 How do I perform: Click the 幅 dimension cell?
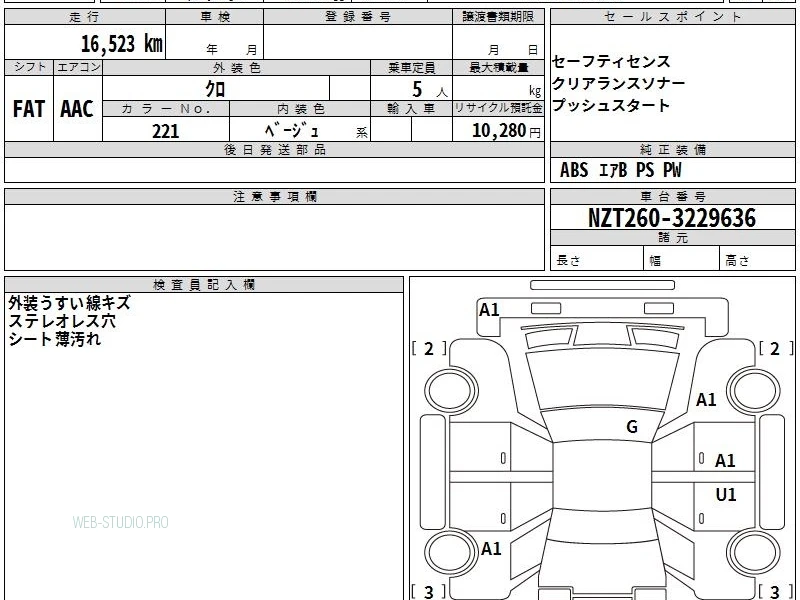(x=682, y=259)
